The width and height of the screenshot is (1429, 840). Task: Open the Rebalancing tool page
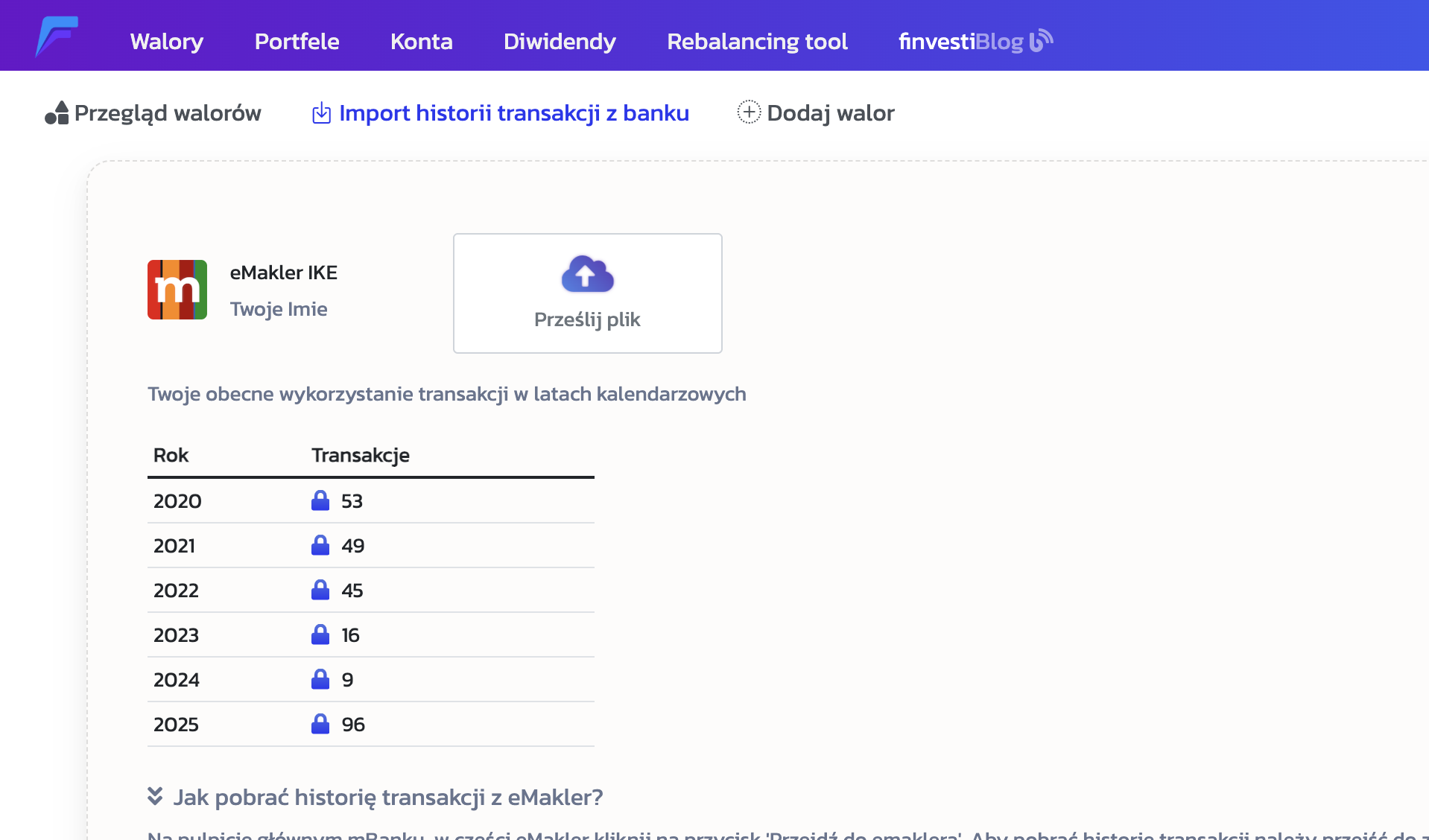[757, 41]
